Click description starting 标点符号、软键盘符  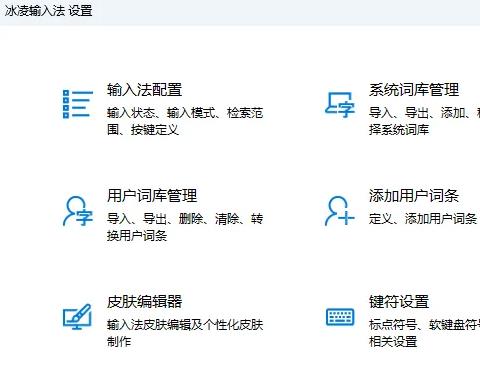point(424,333)
